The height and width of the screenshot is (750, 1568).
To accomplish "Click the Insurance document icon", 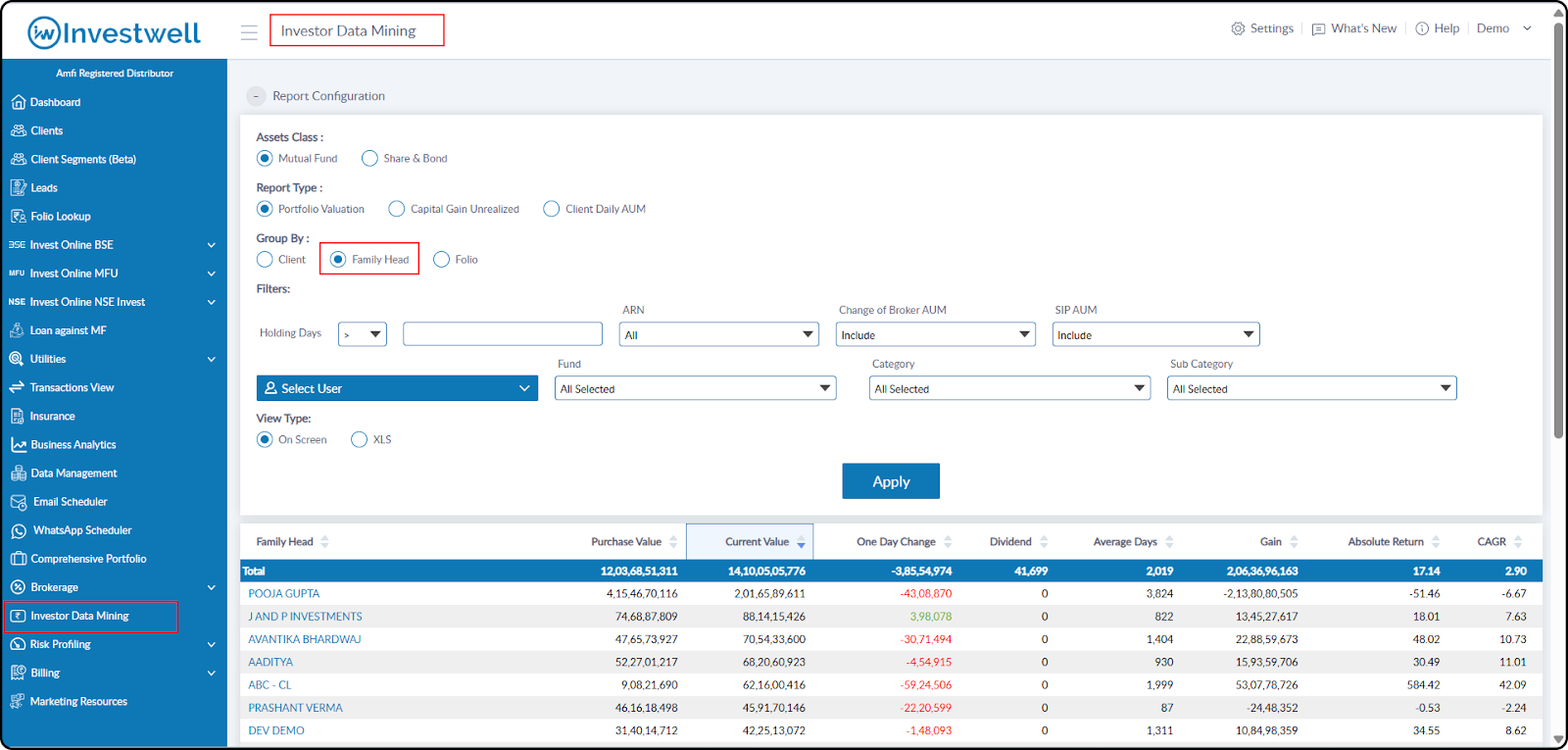I will pos(18,416).
